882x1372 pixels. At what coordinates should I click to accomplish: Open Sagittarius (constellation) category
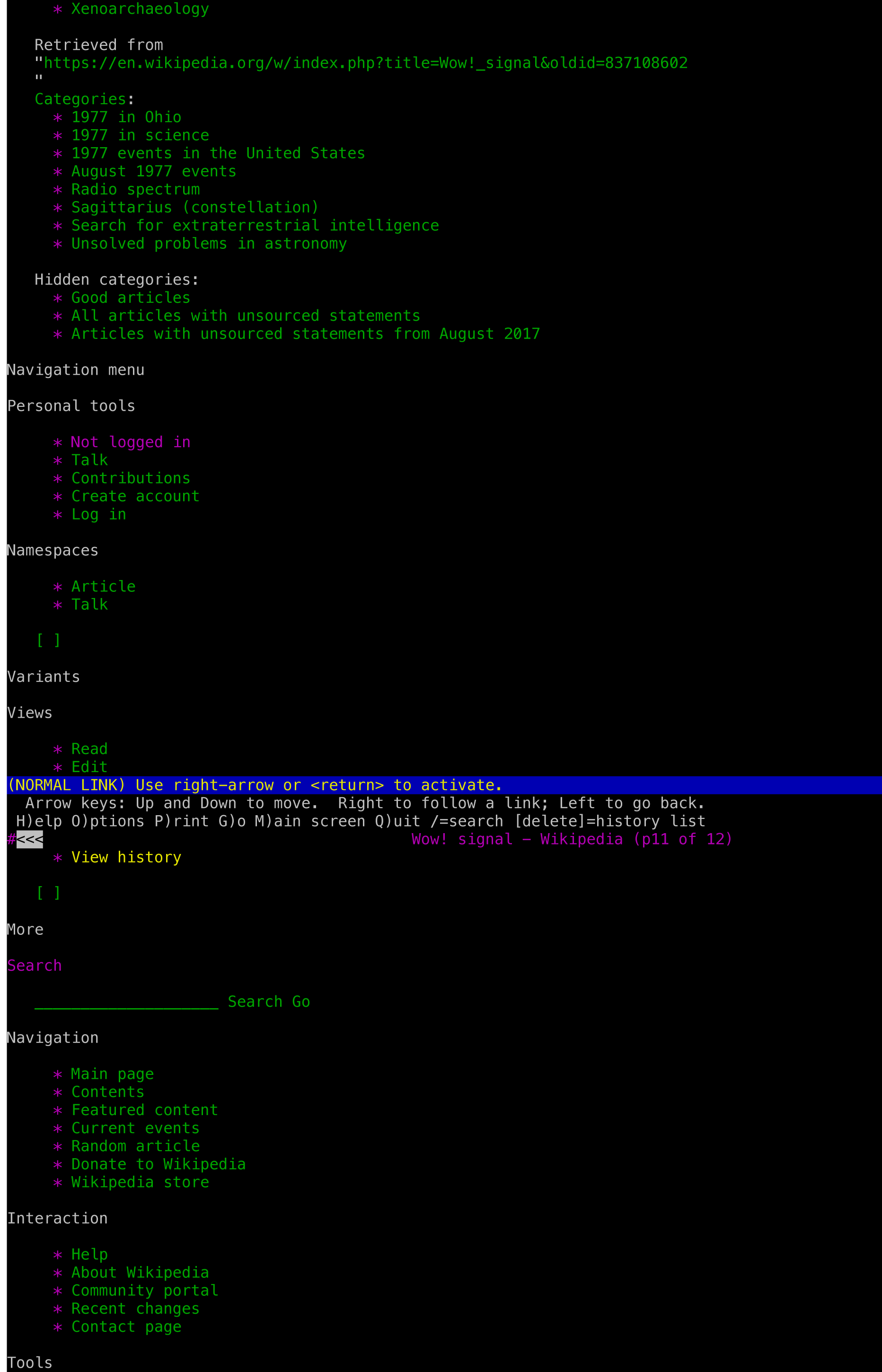(x=195, y=207)
